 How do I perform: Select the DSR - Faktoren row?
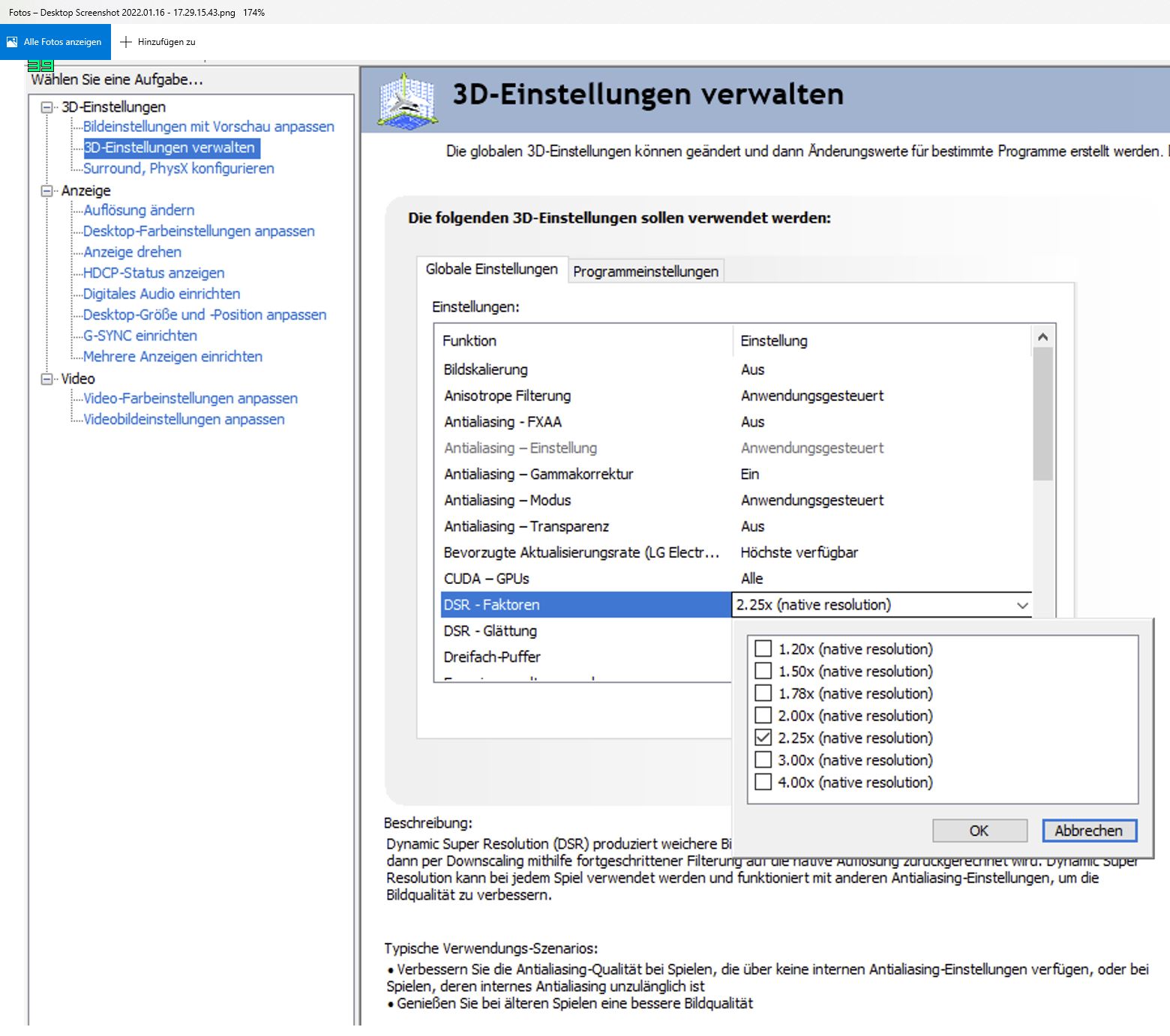click(x=586, y=605)
